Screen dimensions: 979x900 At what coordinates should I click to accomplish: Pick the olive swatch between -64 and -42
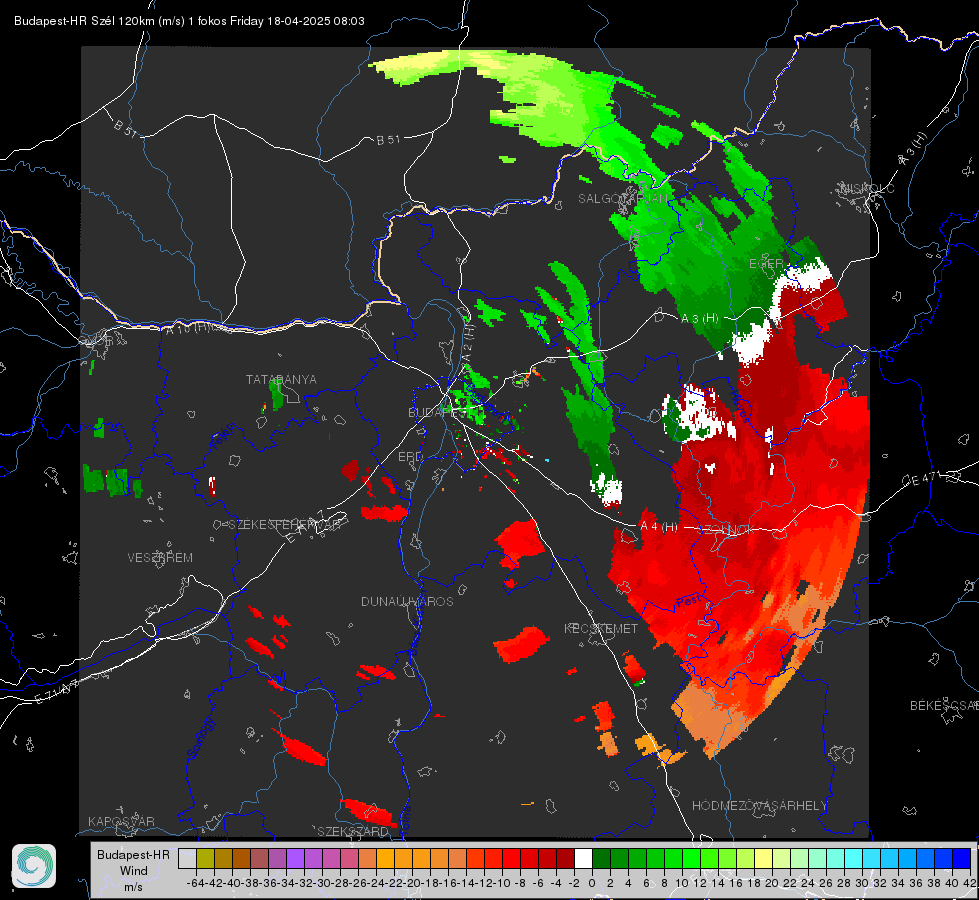coord(205,858)
